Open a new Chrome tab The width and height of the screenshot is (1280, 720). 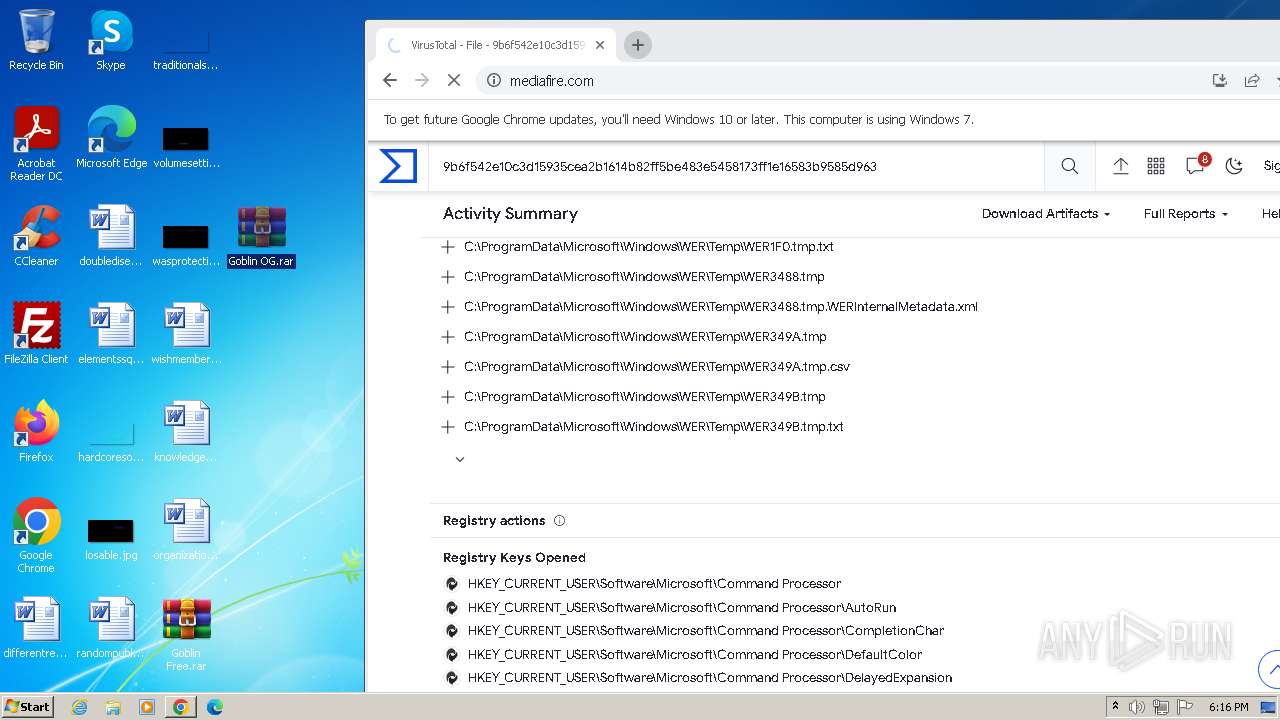[x=638, y=45]
